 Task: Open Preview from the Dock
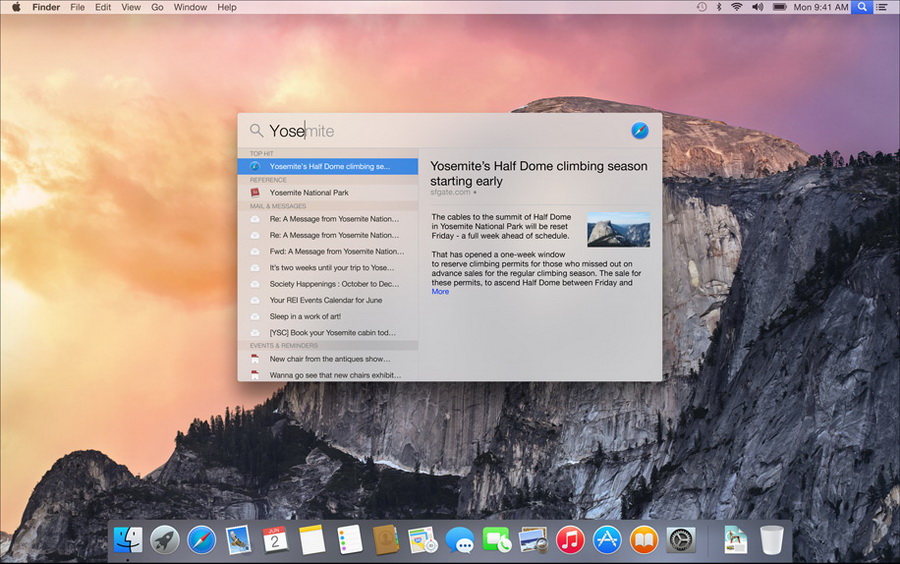click(533, 540)
